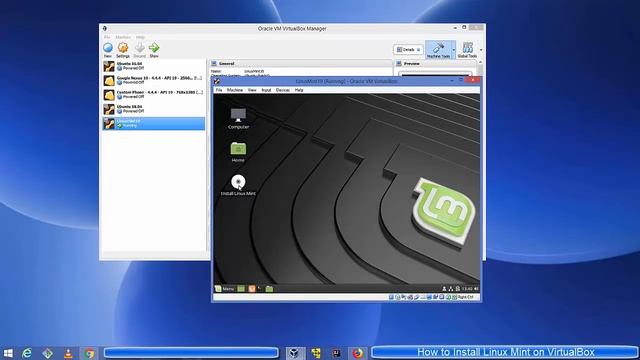Open Settings from the VirtualBox Manager toolbar

(x=123, y=48)
